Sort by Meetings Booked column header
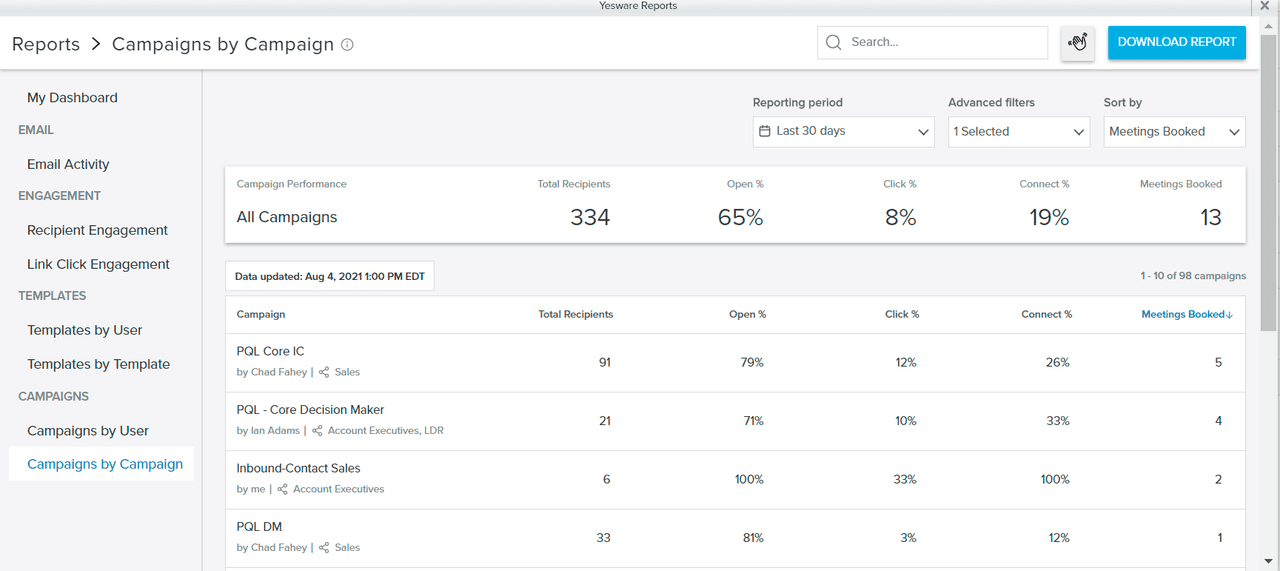Screen dimensions: 1280x571 click(x=1186, y=314)
